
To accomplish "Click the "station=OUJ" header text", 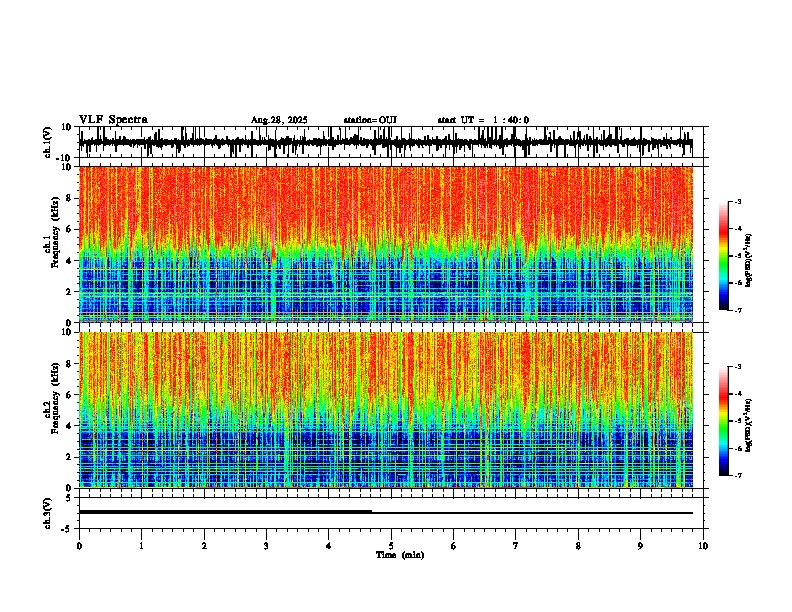I will [x=370, y=120].
